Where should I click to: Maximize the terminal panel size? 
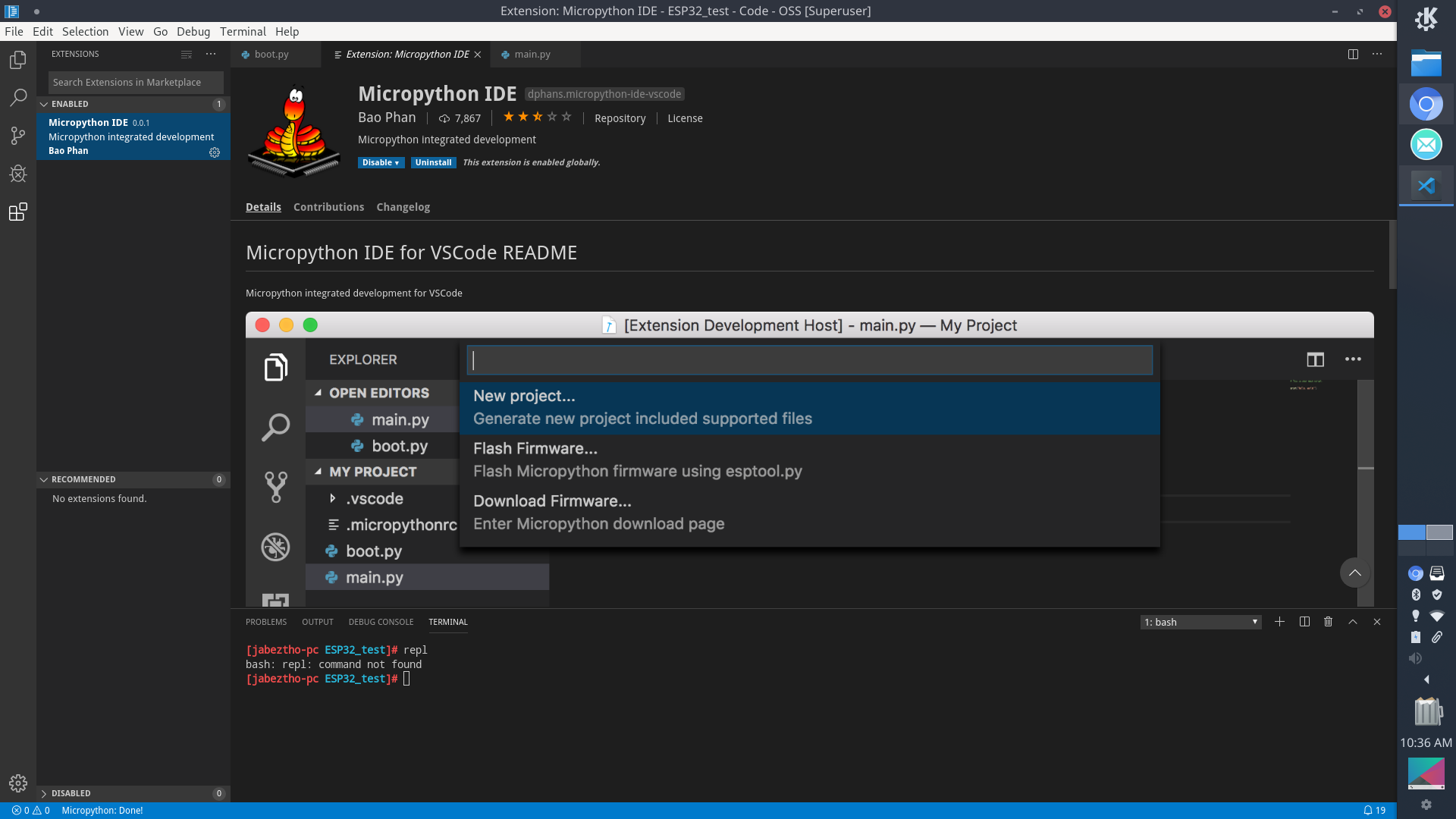[1353, 621]
